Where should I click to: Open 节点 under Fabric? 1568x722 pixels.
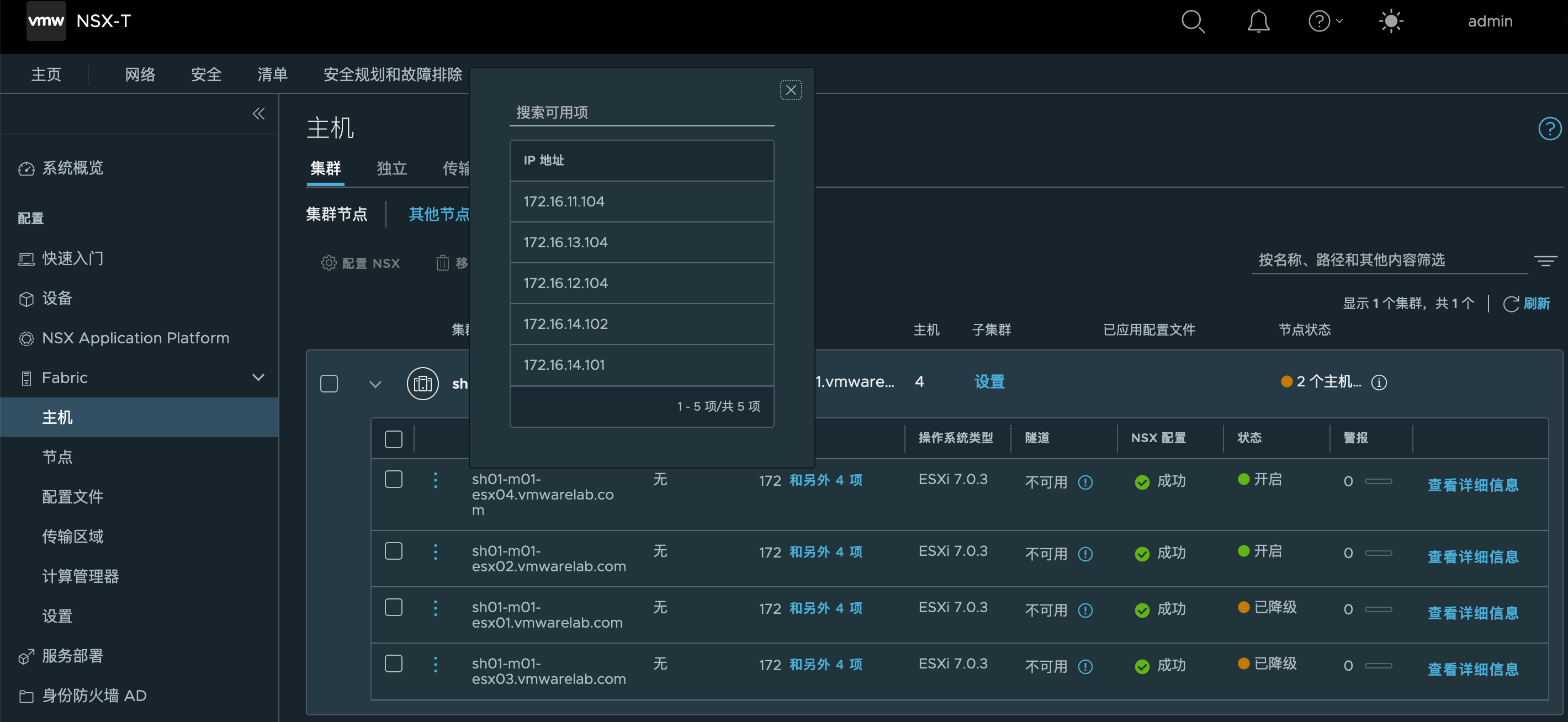point(57,457)
